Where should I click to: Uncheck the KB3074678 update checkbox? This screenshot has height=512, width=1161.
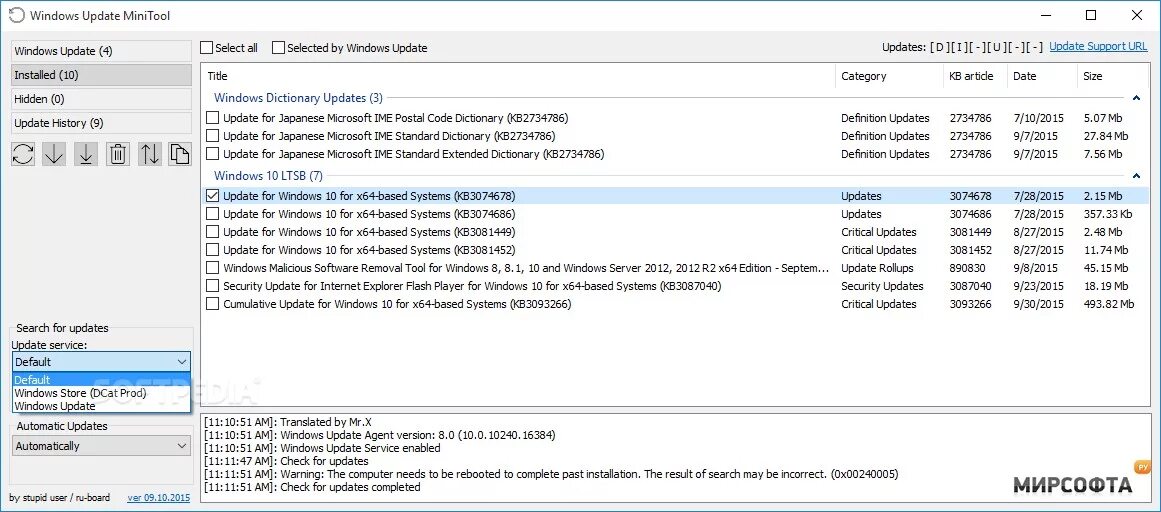point(213,196)
